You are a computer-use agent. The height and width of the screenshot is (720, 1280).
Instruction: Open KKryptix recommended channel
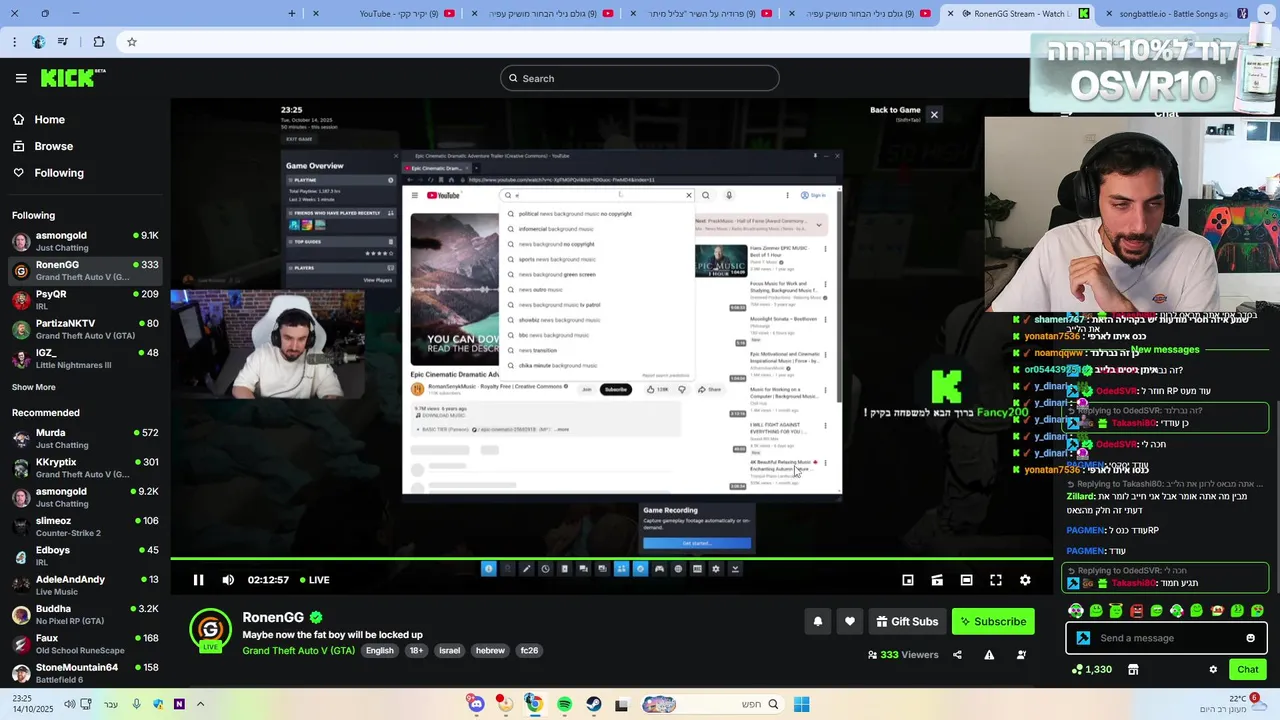85,468
